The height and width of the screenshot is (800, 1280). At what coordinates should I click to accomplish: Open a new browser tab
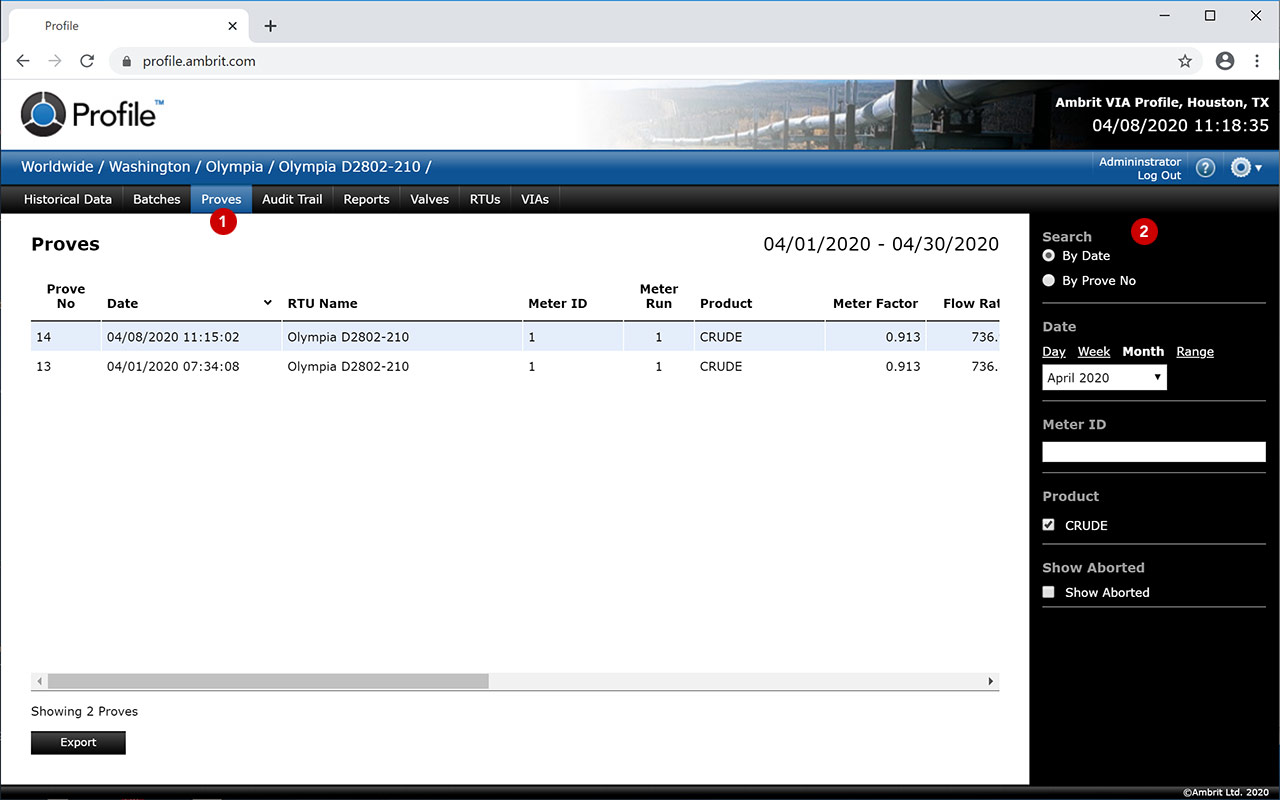270,26
